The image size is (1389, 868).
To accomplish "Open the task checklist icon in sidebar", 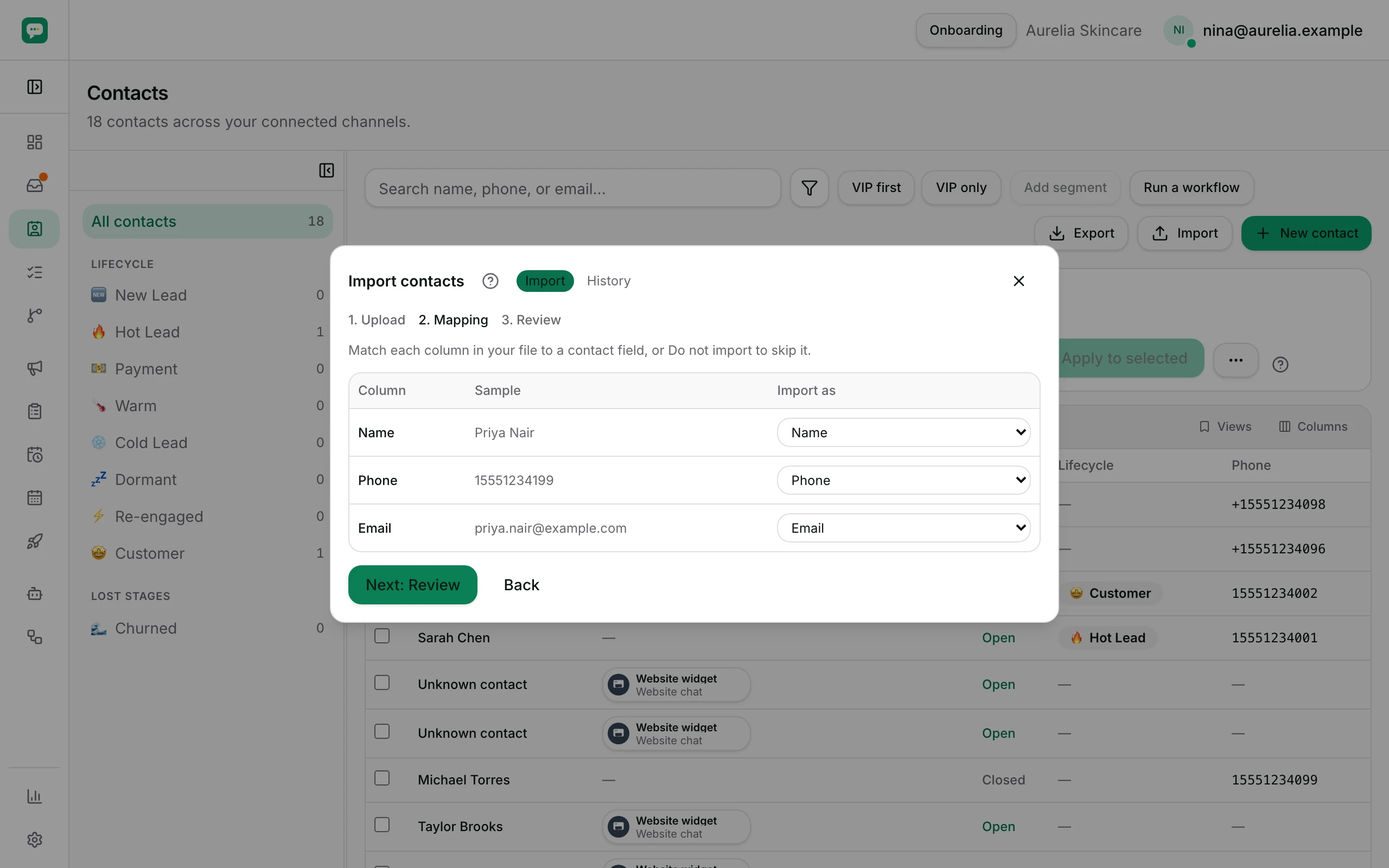I will [34, 272].
